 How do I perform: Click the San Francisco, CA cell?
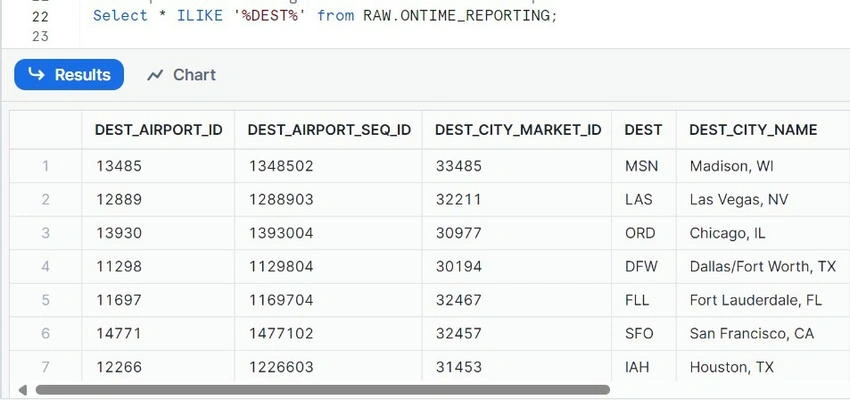763,333
